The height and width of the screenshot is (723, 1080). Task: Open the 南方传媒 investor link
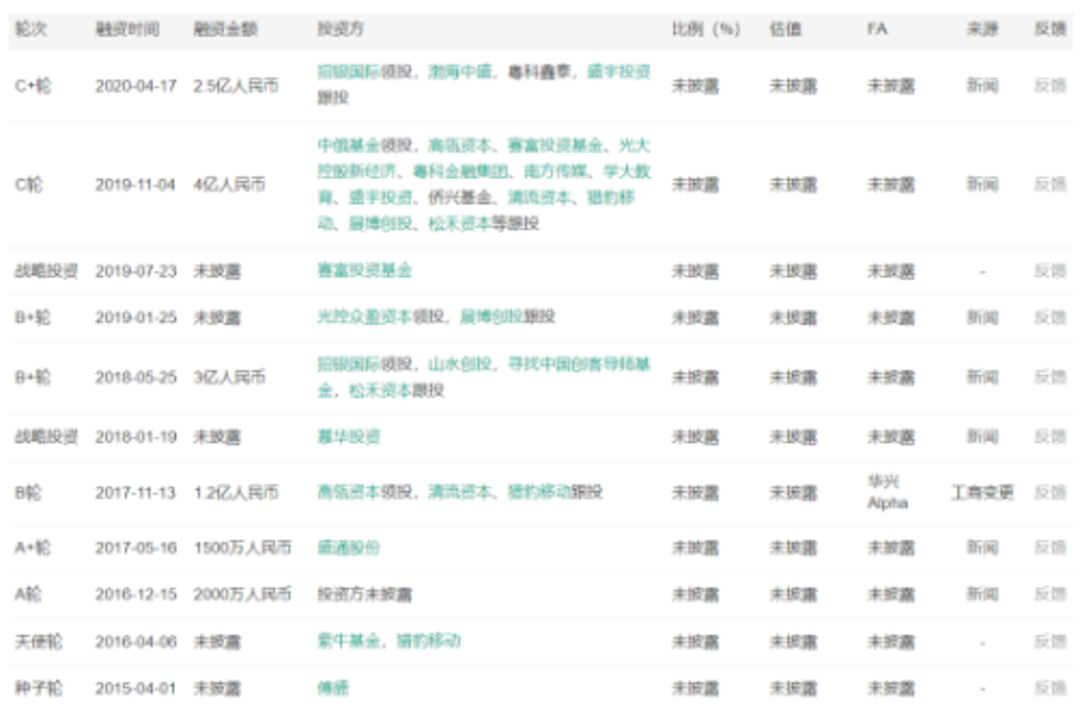(x=555, y=171)
